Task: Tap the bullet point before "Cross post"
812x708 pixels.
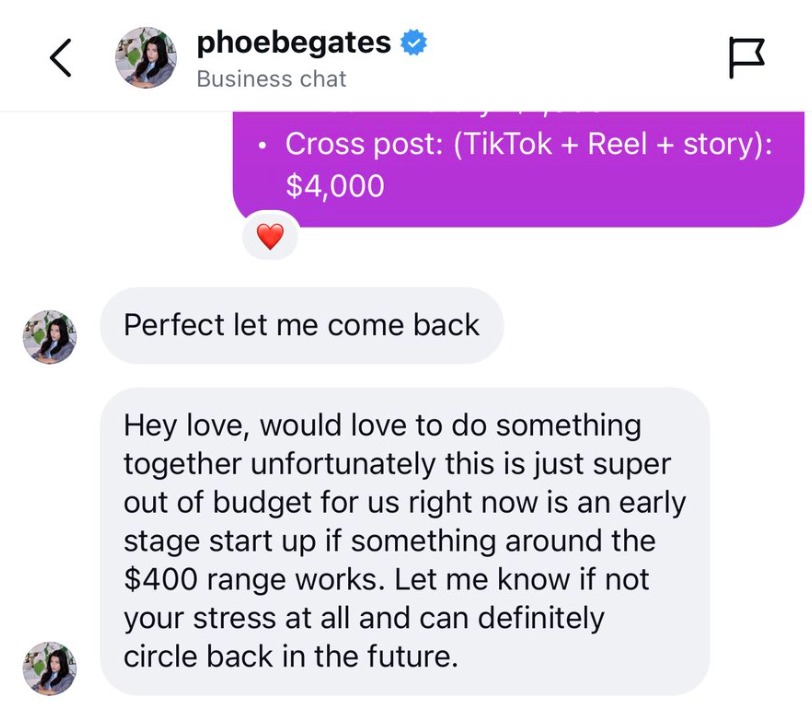Action: (262, 145)
